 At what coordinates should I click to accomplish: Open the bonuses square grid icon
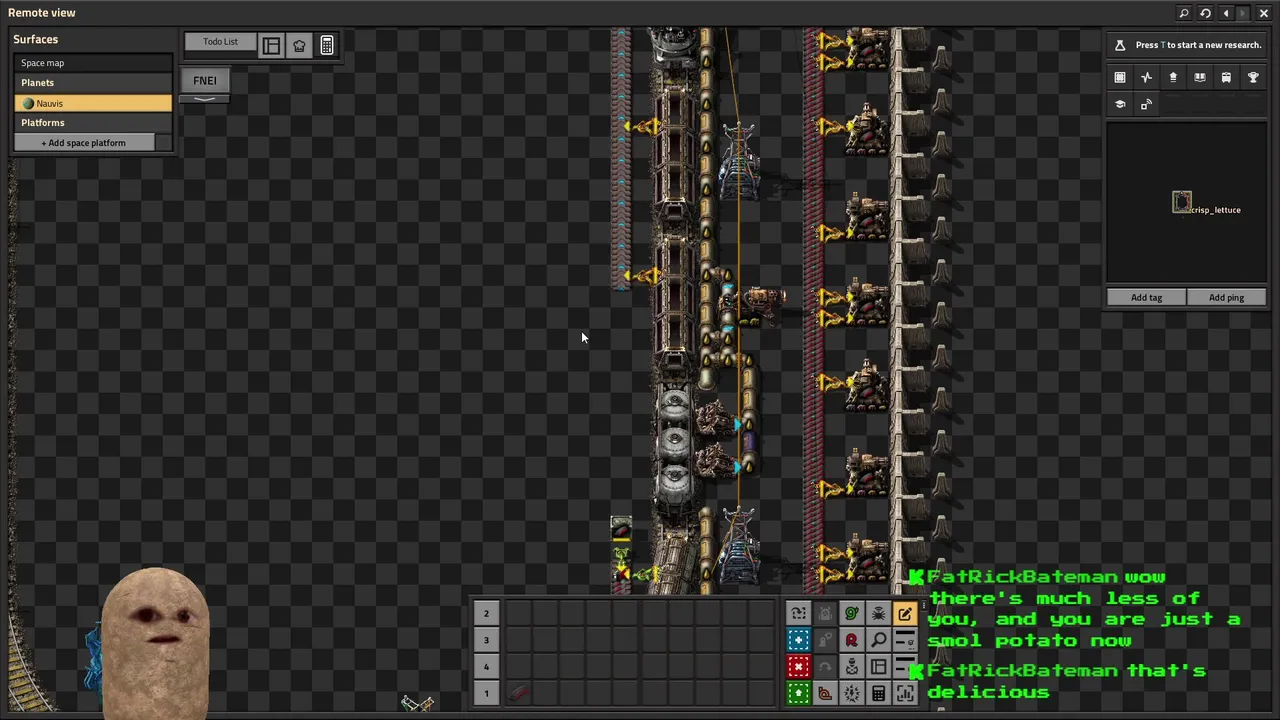1120,77
